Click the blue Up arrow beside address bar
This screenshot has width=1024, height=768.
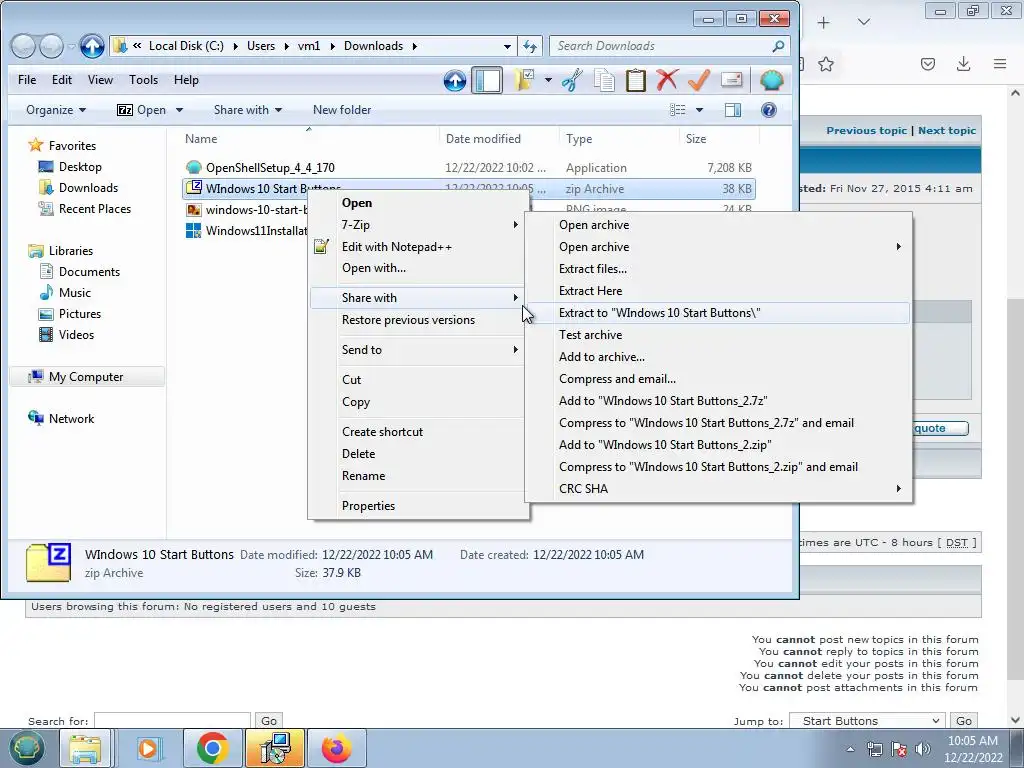click(92, 46)
